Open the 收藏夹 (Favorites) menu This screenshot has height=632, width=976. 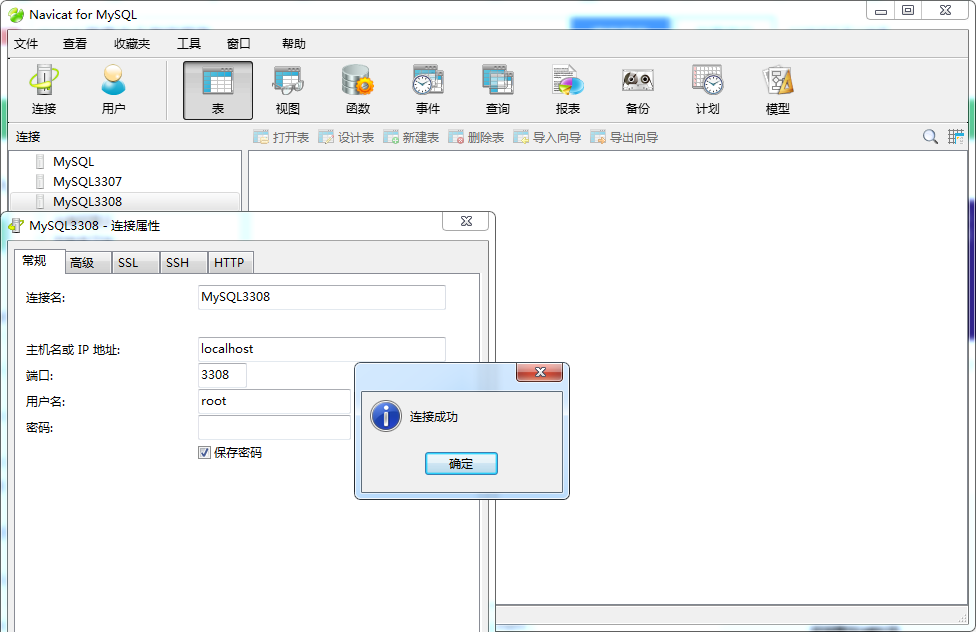[x=132, y=44]
